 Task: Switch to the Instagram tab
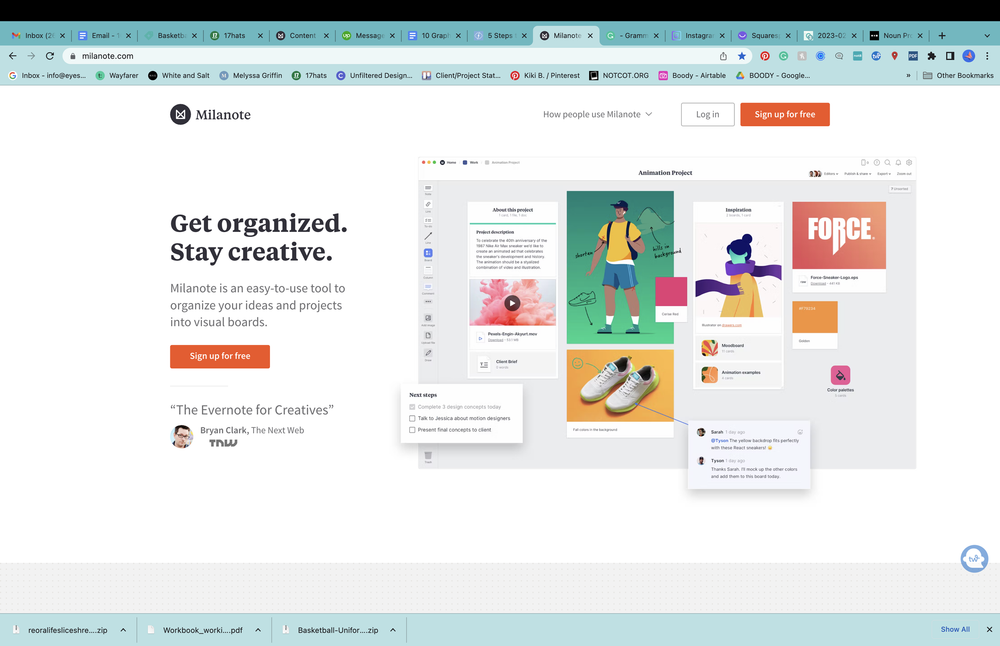696,36
